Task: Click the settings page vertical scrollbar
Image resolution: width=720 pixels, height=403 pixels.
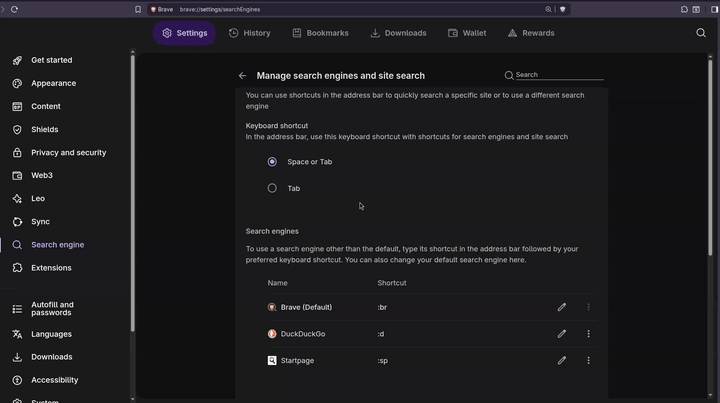Action: (710, 156)
